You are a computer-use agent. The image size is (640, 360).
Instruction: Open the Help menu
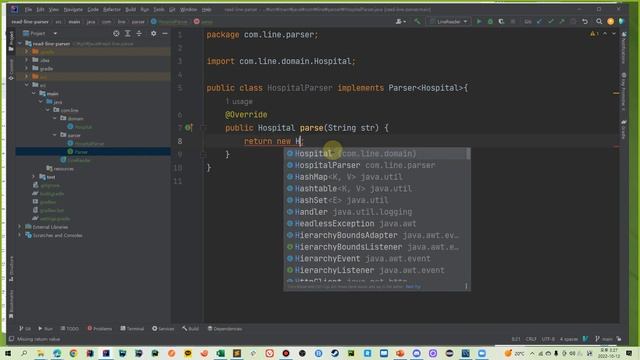tap(207, 9)
